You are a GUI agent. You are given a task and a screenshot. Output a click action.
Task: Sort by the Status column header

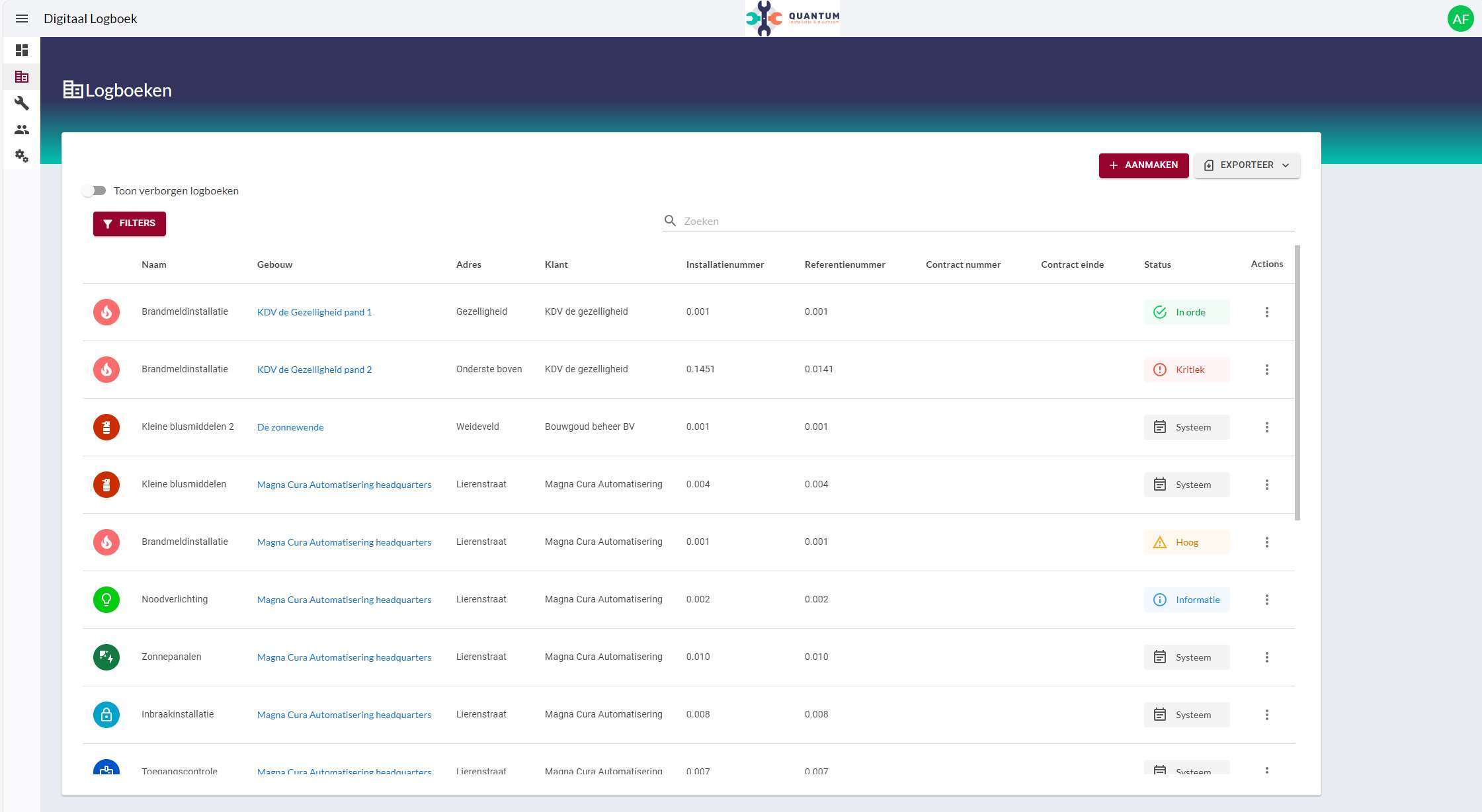click(x=1157, y=264)
